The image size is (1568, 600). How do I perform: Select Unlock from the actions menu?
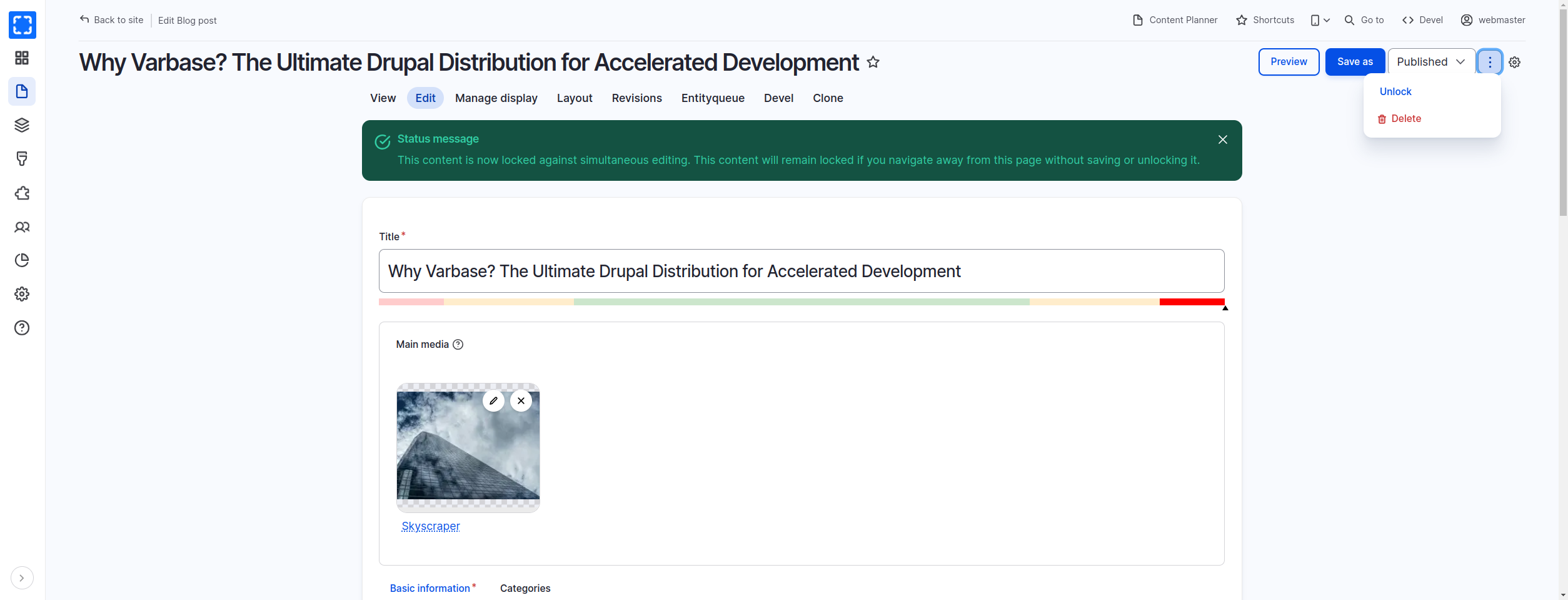1395,92
